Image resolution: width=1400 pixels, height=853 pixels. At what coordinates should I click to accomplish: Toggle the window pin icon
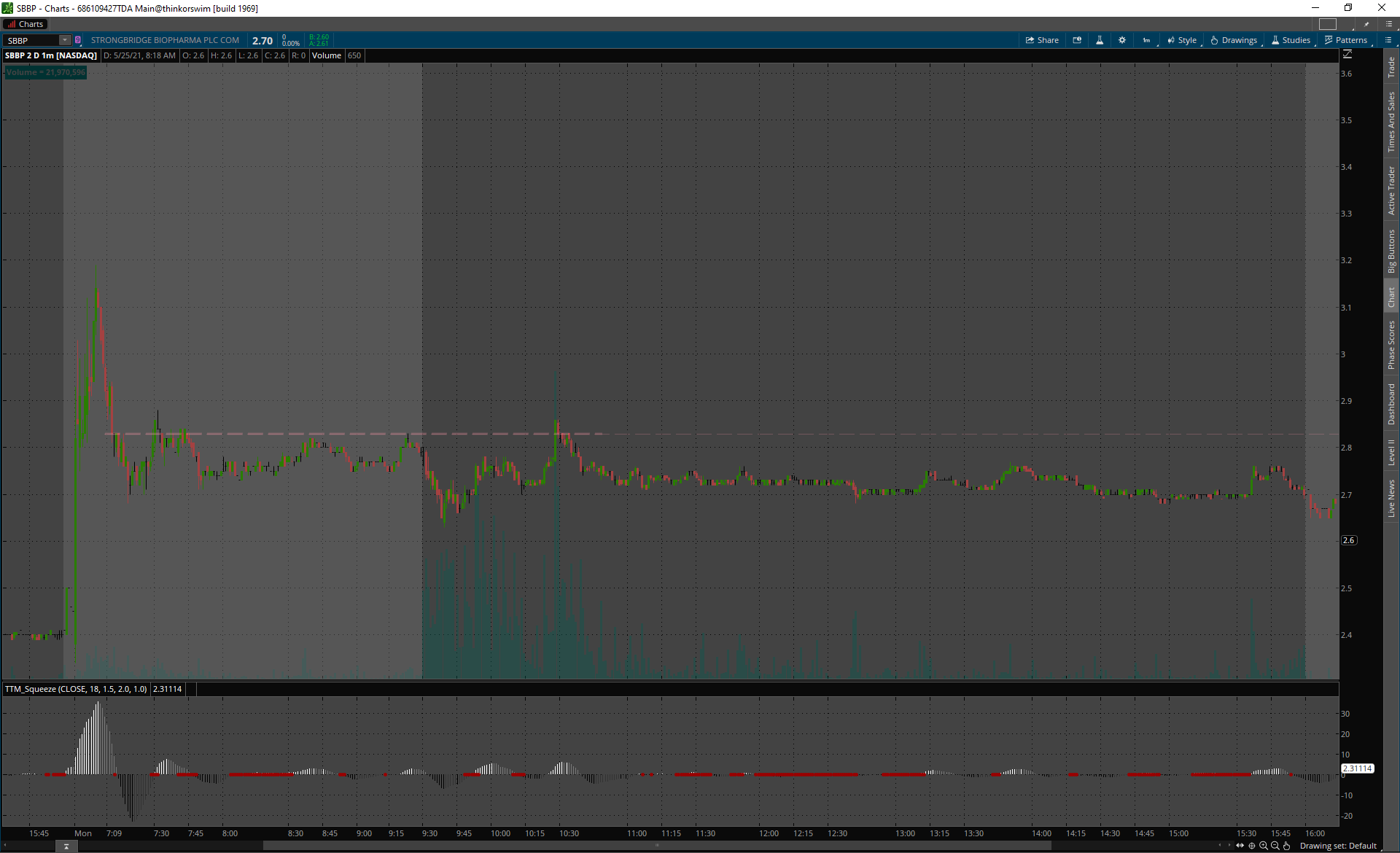(1366, 24)
